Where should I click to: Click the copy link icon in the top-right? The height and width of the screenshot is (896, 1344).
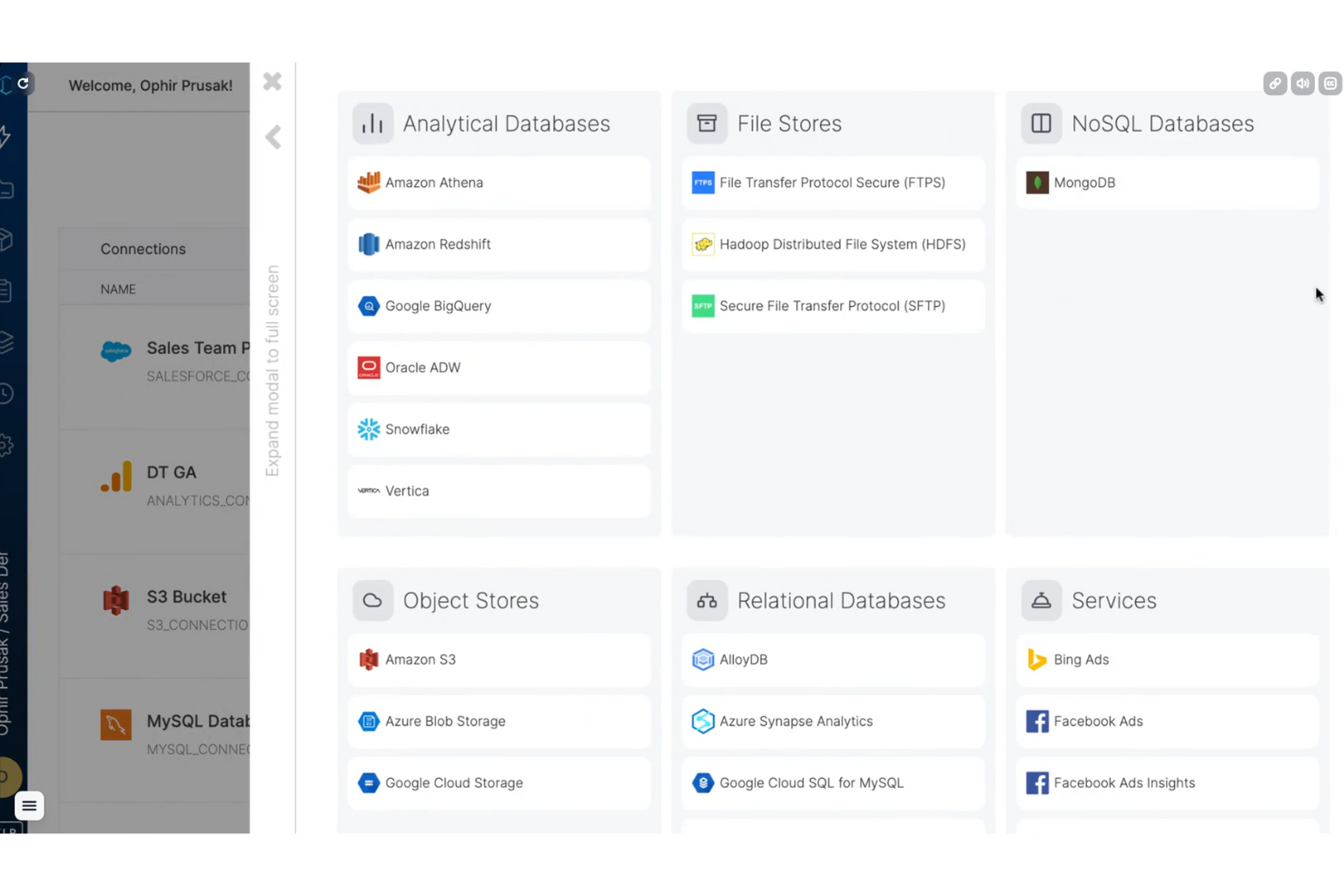[1275, 84]
